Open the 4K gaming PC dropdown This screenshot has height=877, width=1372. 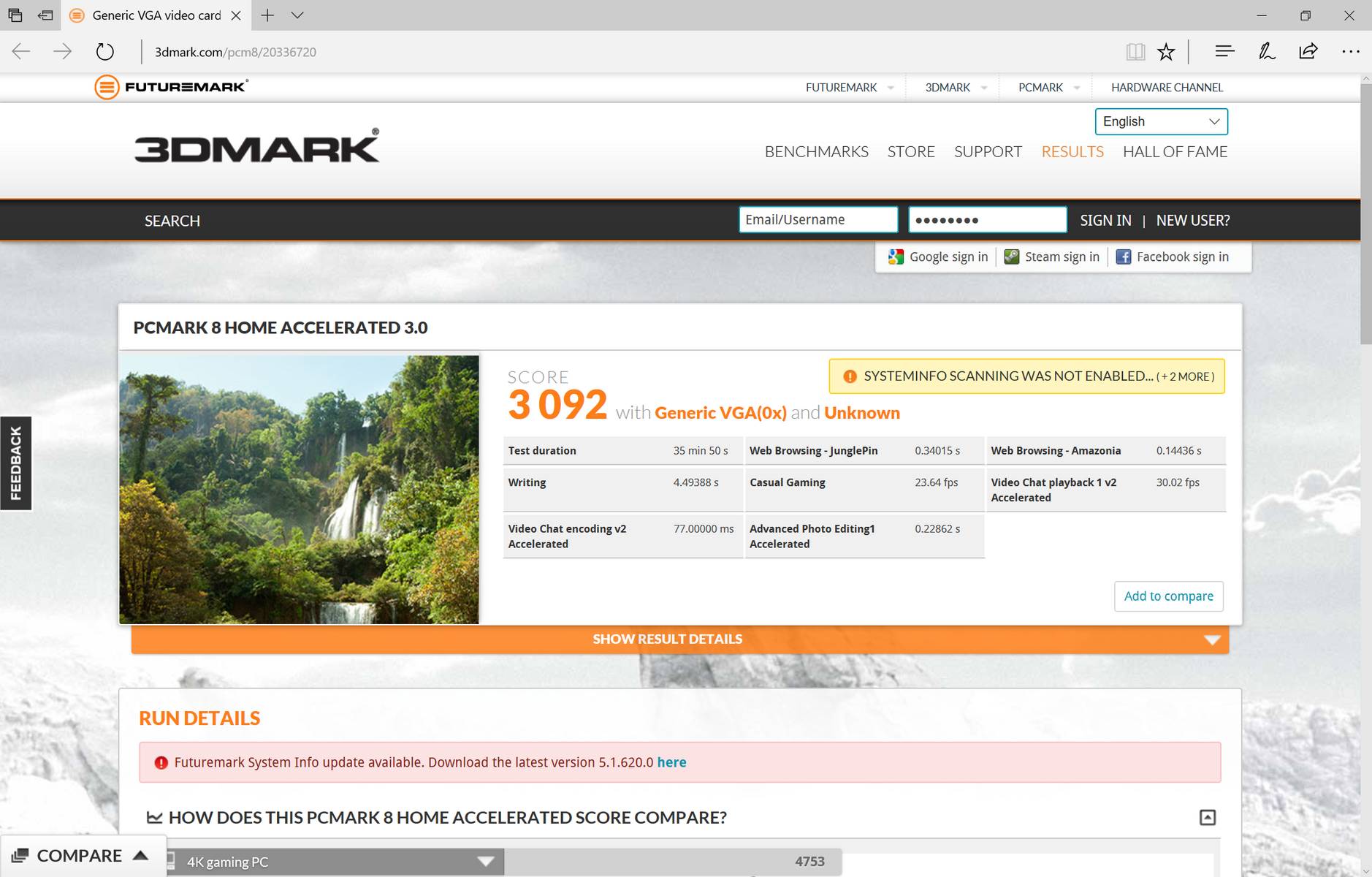(335, 862)
